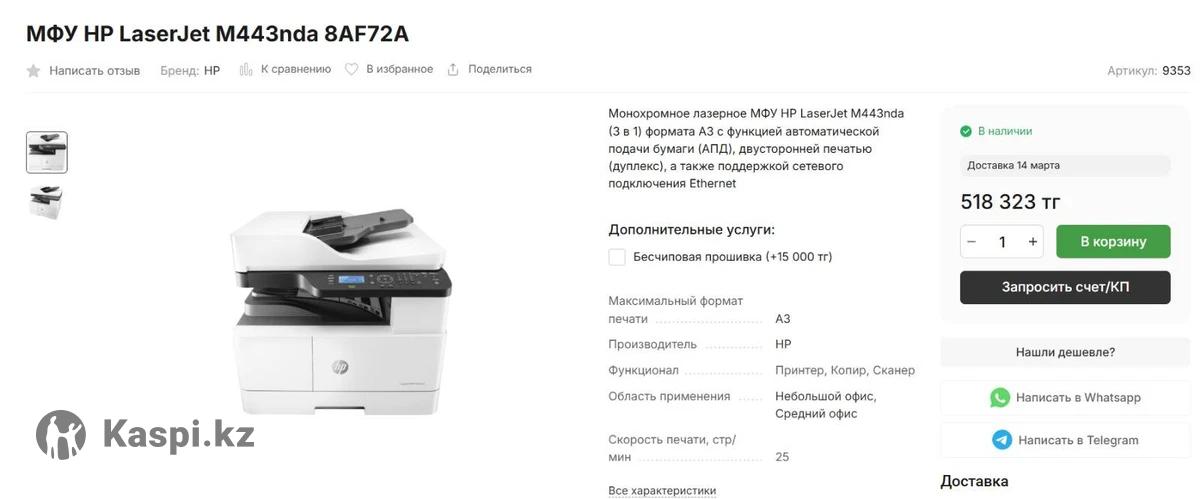Click the comparison bars icon
Image resolution: width=1200 pixels, height=499 pixels.
(246, 70)
